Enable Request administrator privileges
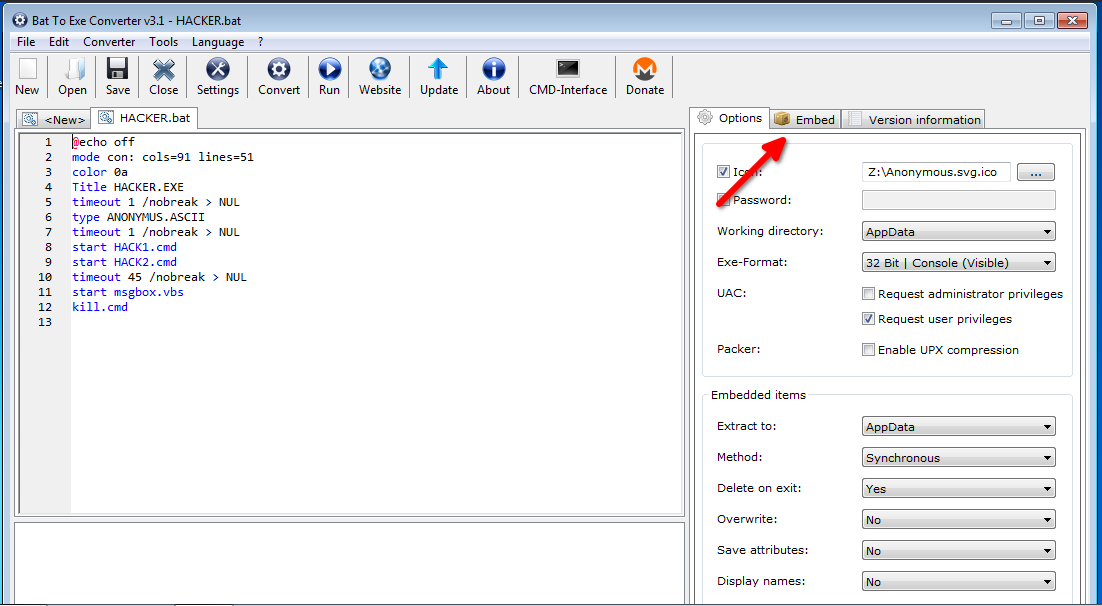This screenshot has height=606, width=1102. tap(869, 294)
